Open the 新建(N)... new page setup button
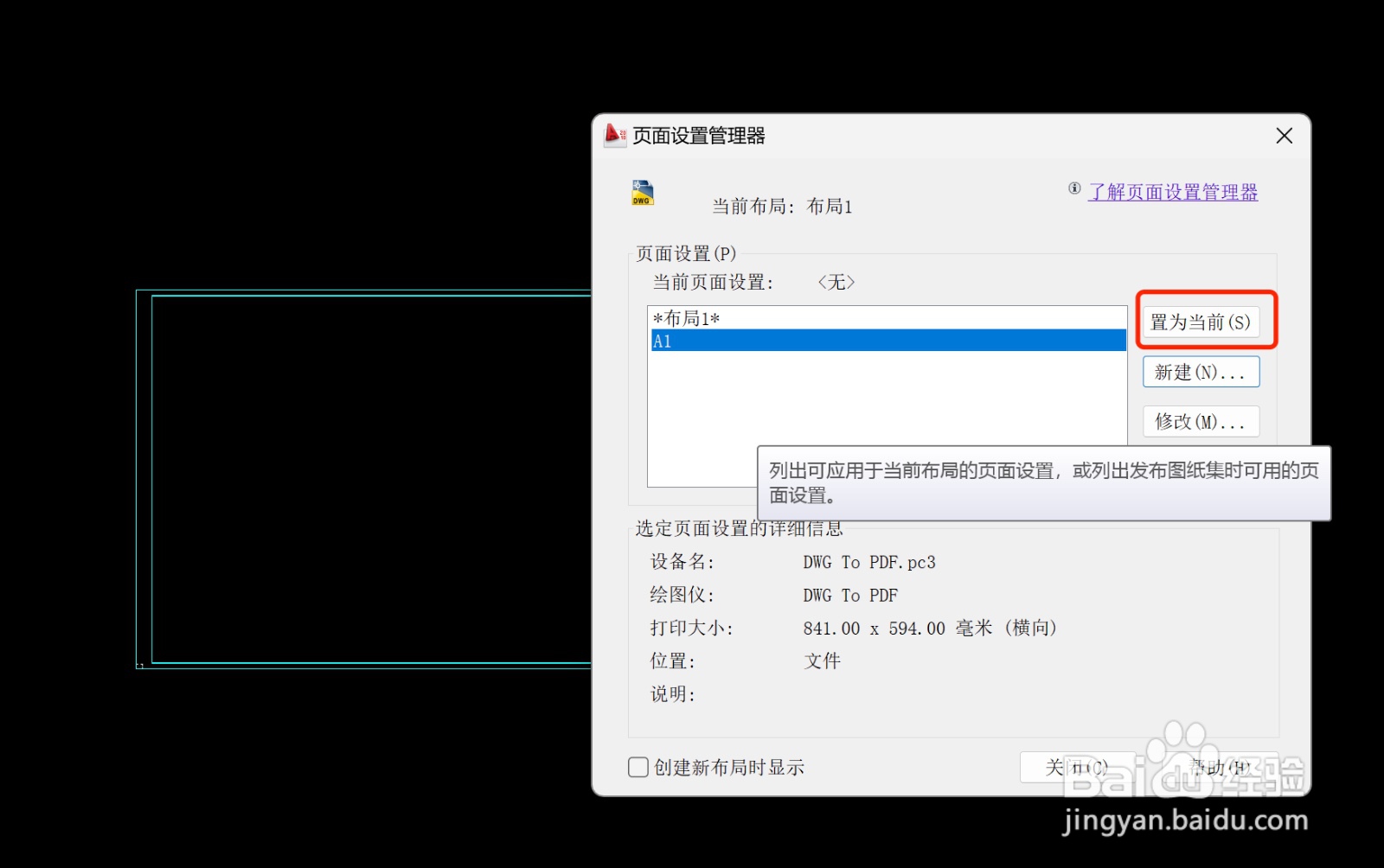Image resolution: width=1384 pixels, height=868 pixels. (x=1201, y=372)
